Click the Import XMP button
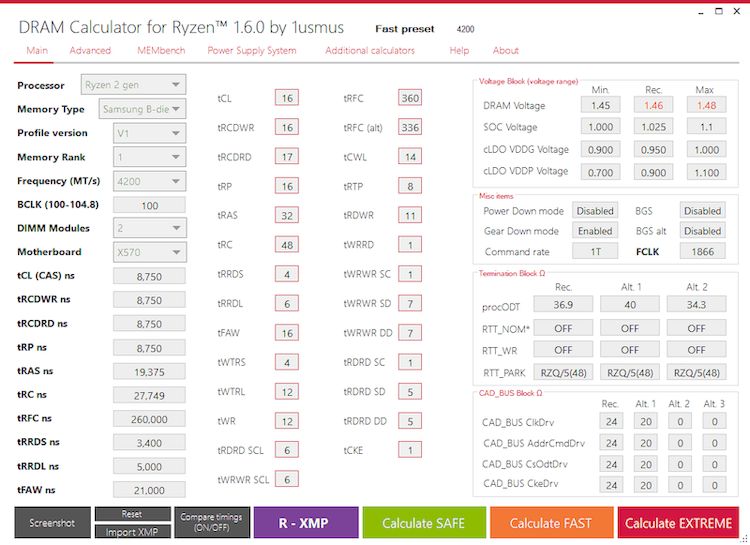Screen dimensions: 750x545 (132, 532)
